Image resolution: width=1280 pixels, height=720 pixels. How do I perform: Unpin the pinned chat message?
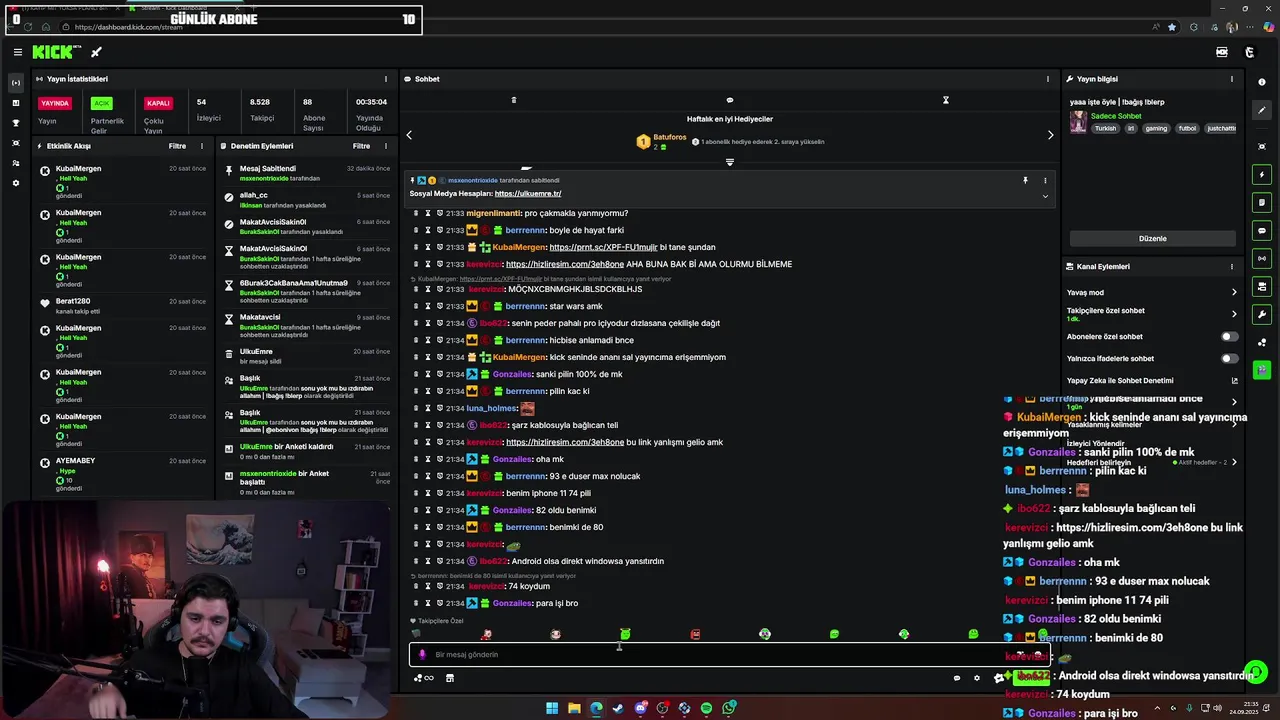click(x=1025, y=180)
